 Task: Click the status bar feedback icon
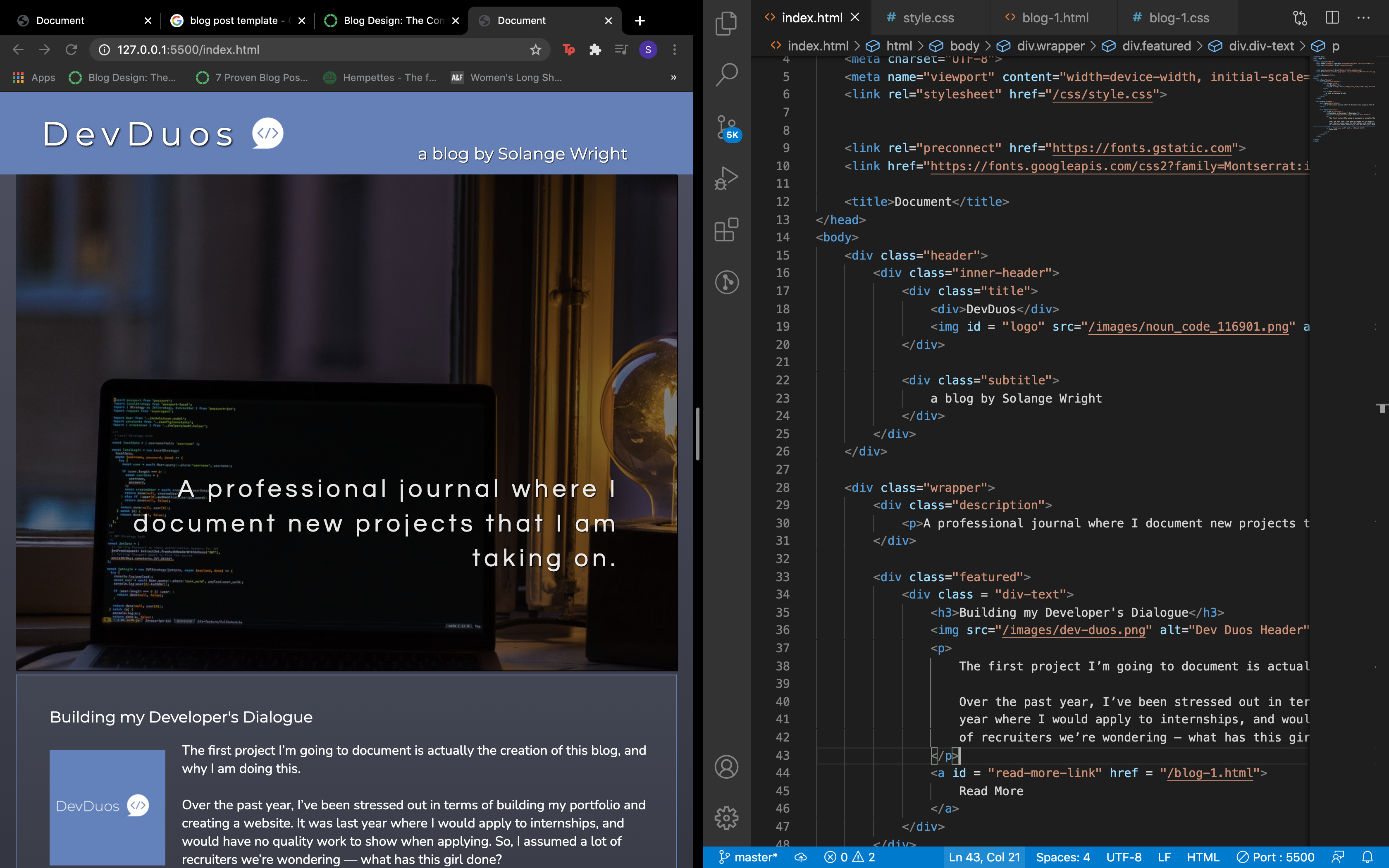pos(1338,857)
